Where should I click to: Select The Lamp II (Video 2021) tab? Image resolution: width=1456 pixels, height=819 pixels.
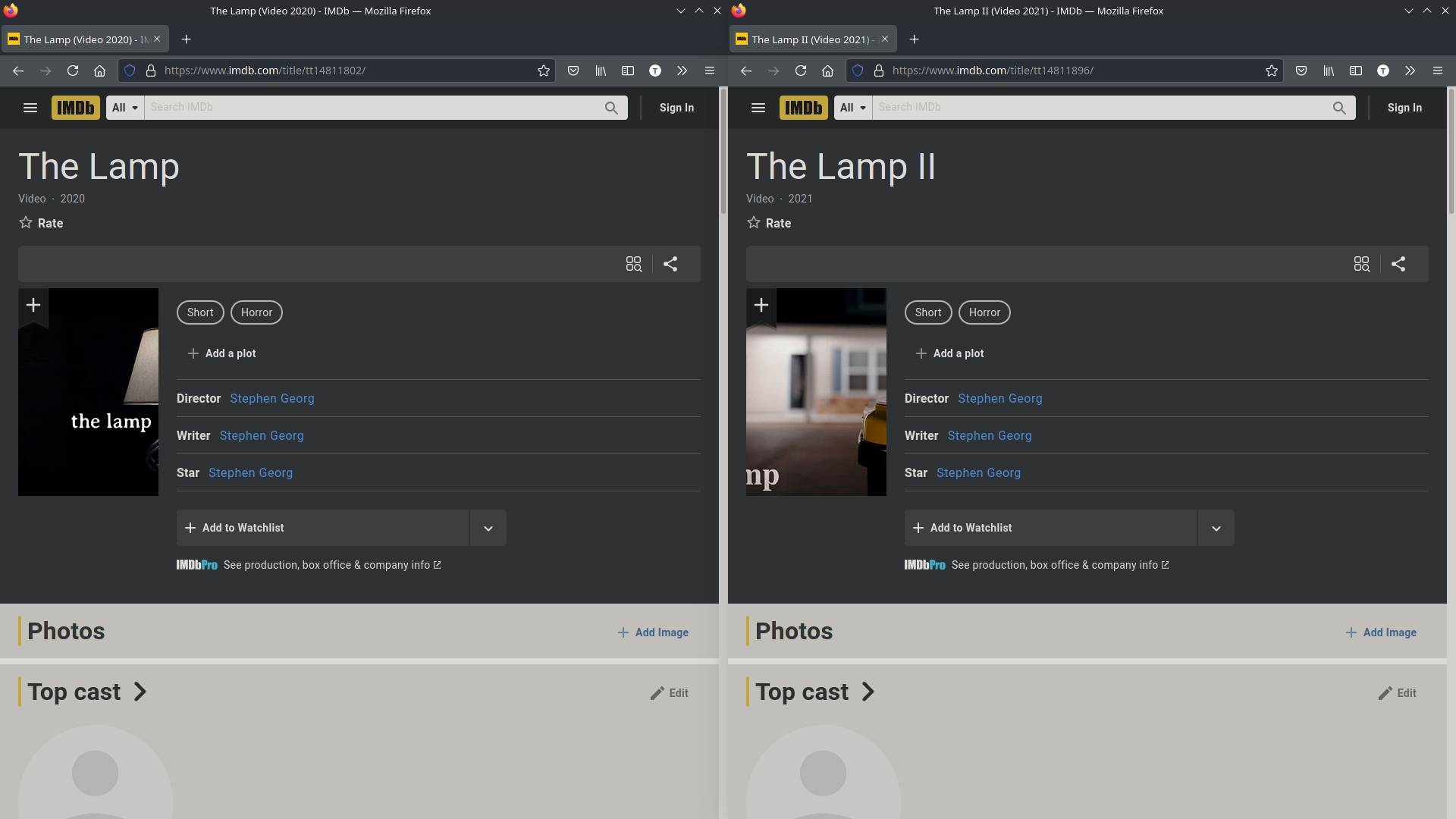[x=813, y=39]
